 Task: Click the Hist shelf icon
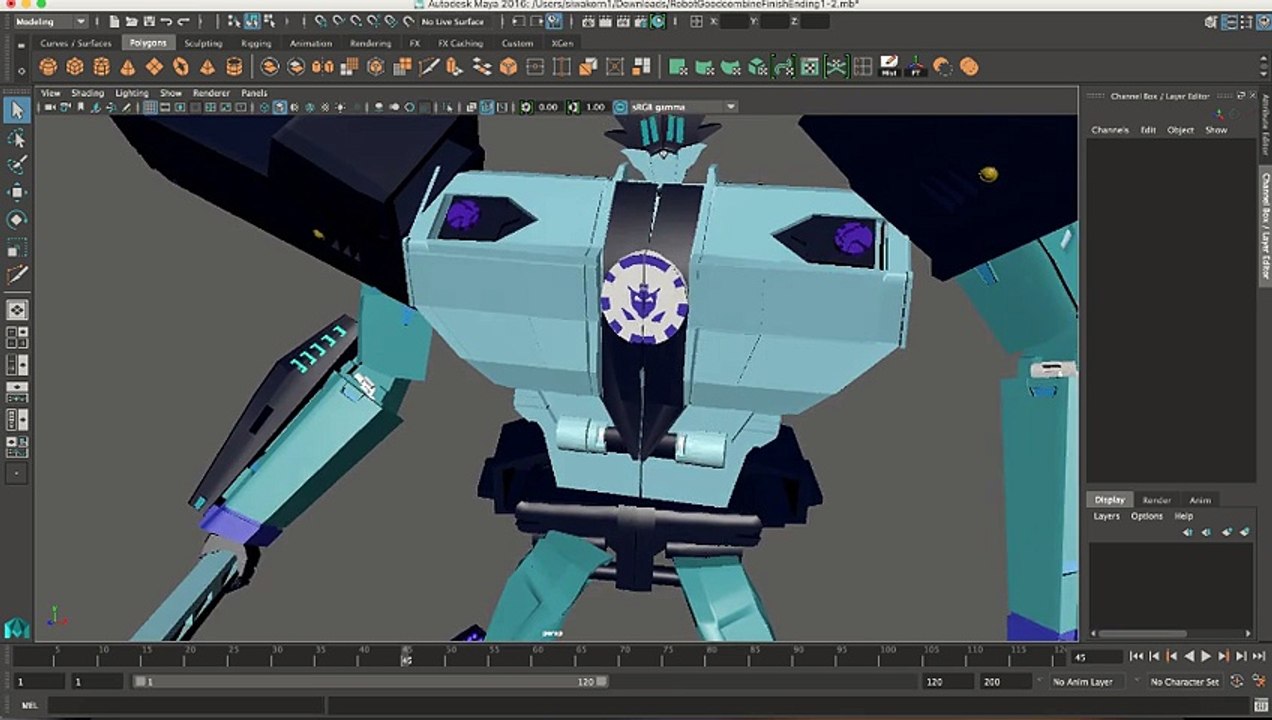[889, 67]
